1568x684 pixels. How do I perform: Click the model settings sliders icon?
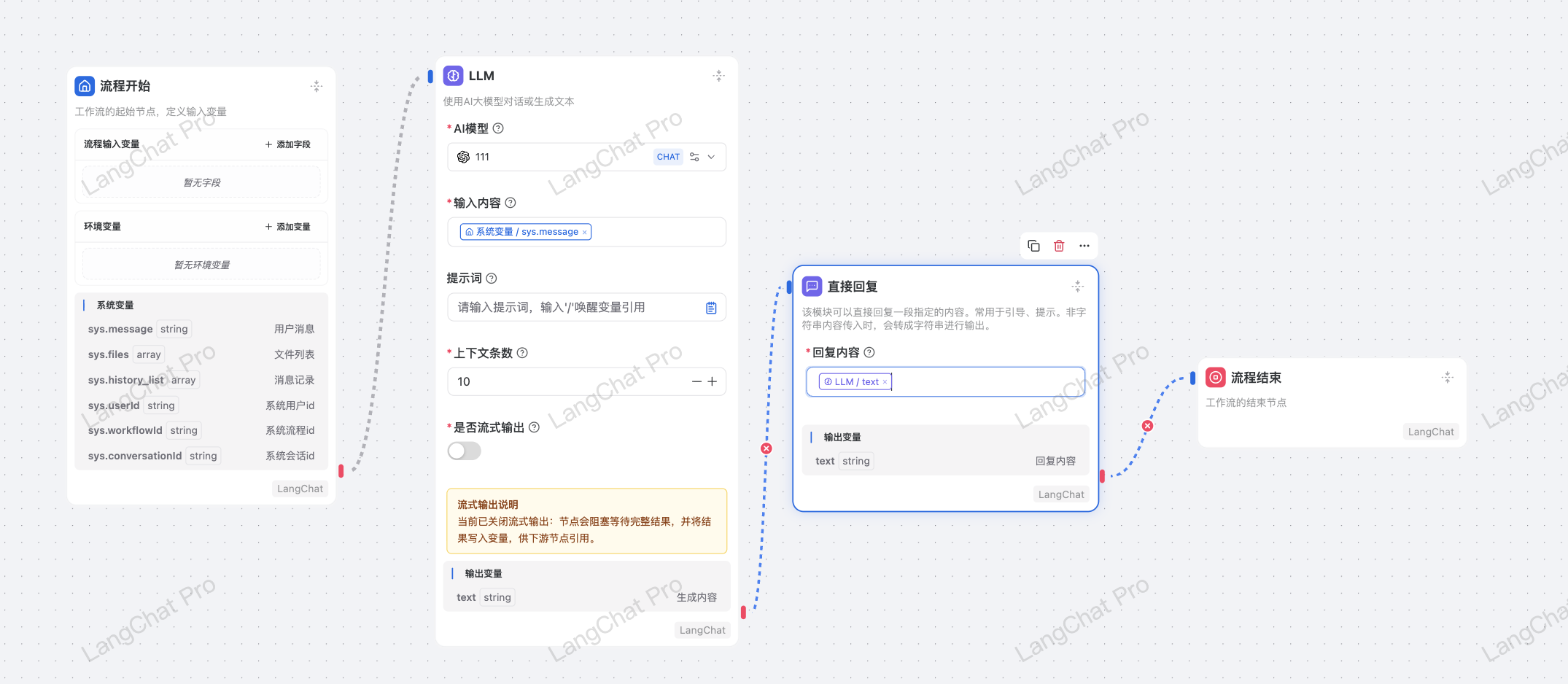(694, 157)
